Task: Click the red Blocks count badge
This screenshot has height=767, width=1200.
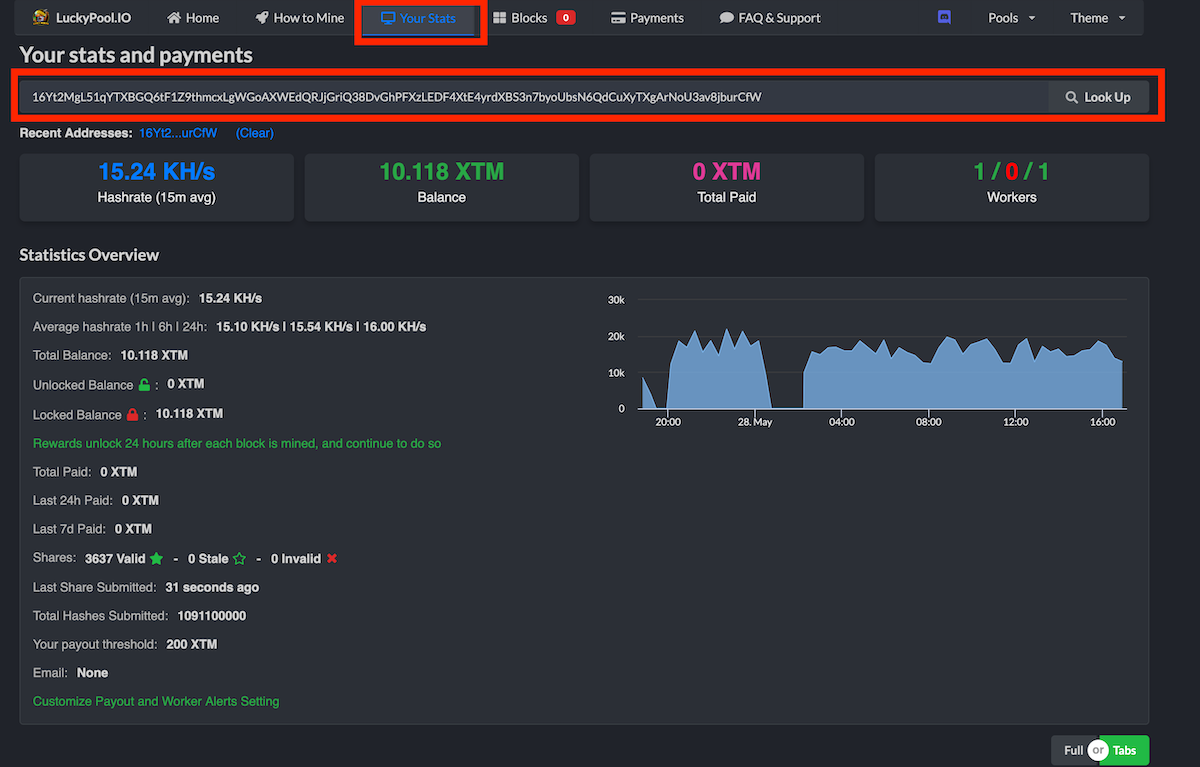Action: pyautogui.click(x=566, y=18)
